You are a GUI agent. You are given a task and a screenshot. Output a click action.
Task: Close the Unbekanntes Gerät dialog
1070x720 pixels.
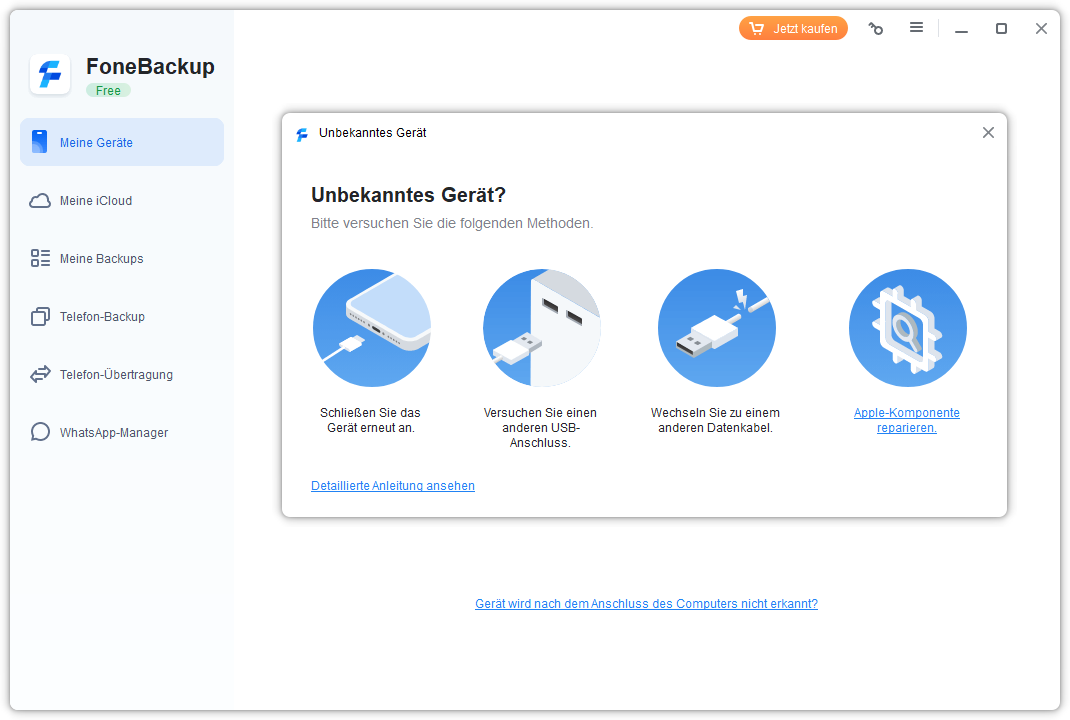988,132
